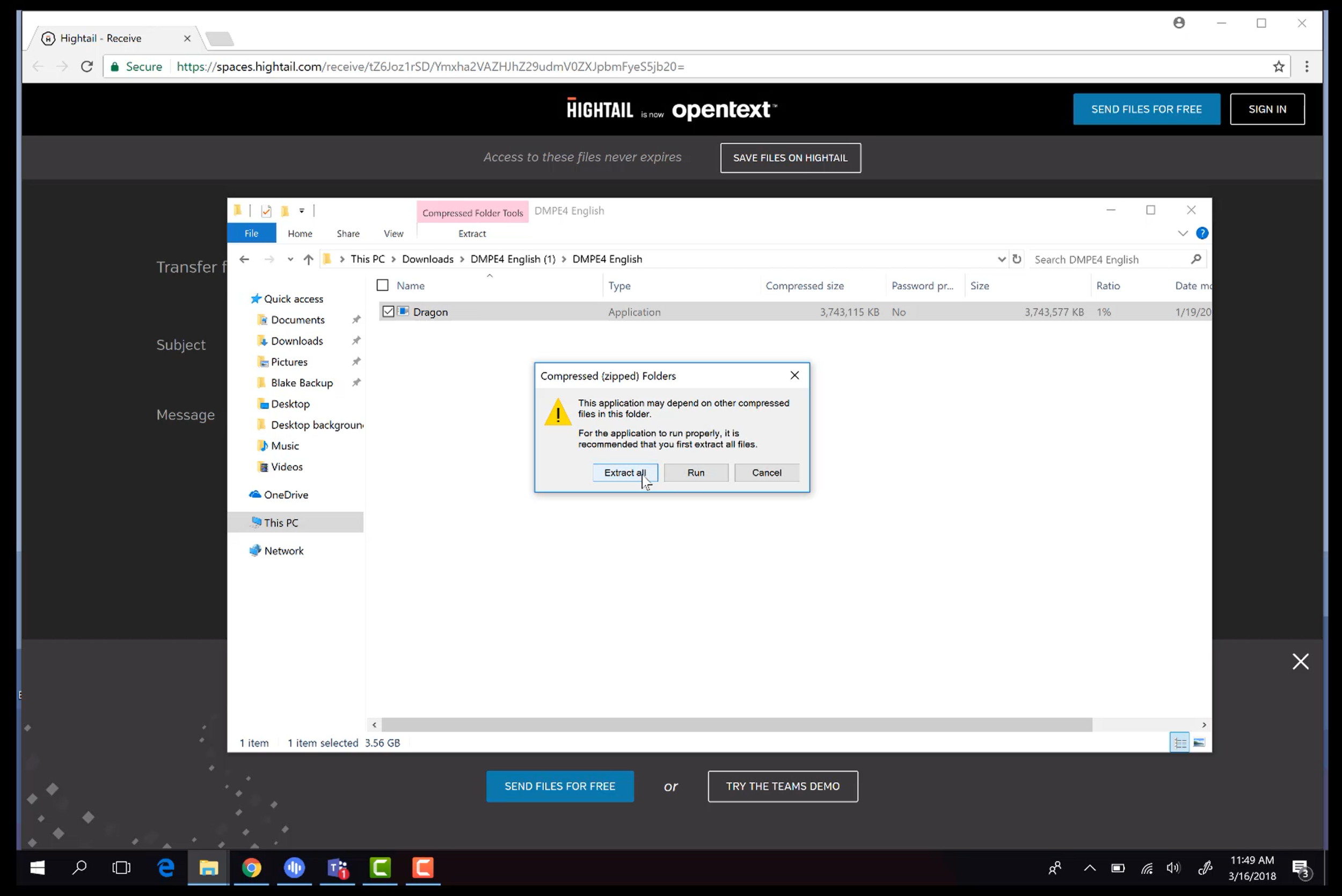Sort by Type column header
This screenshot has height=896, width=1342.
[619, 286]
